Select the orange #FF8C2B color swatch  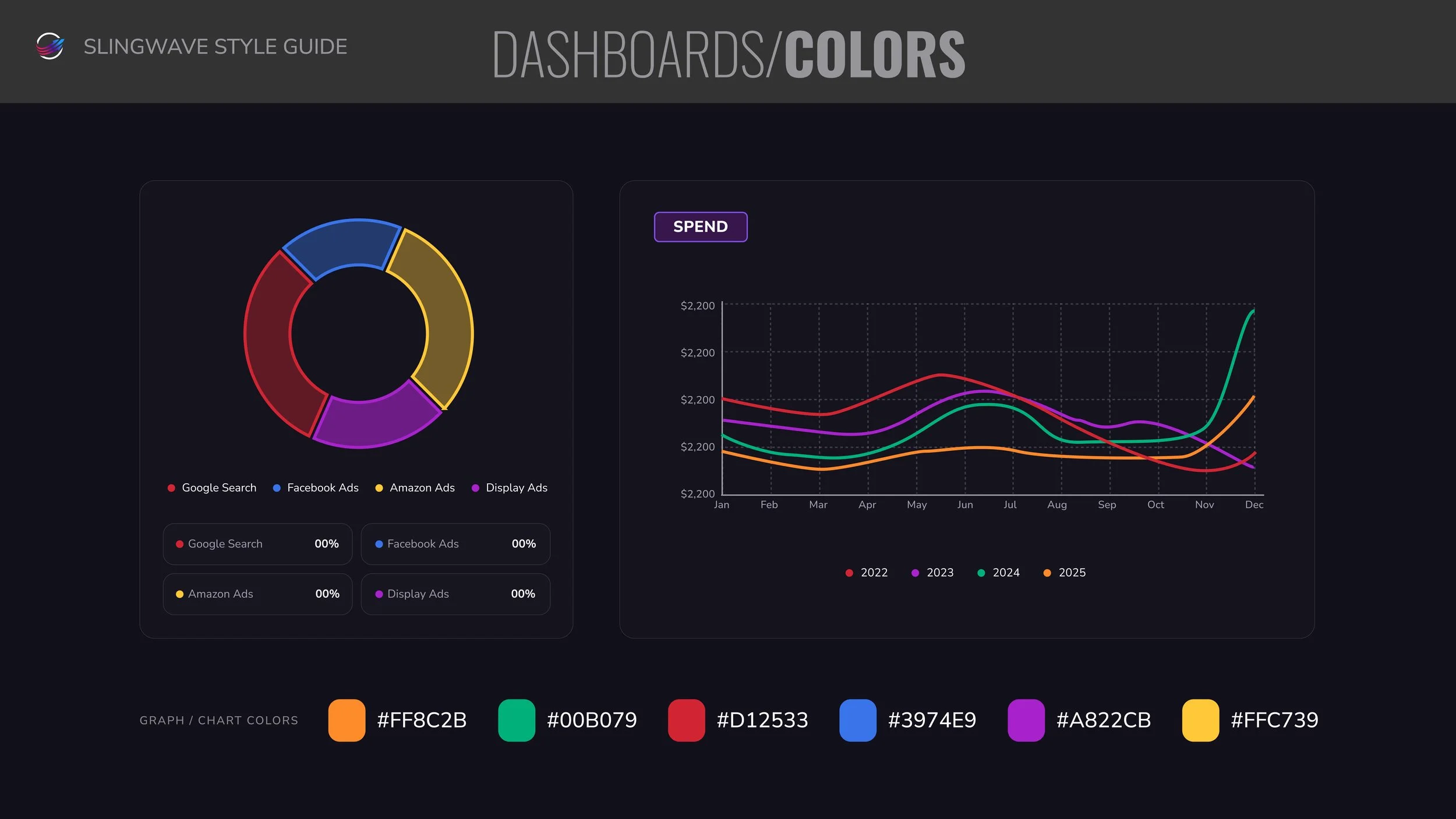point(347,720)
